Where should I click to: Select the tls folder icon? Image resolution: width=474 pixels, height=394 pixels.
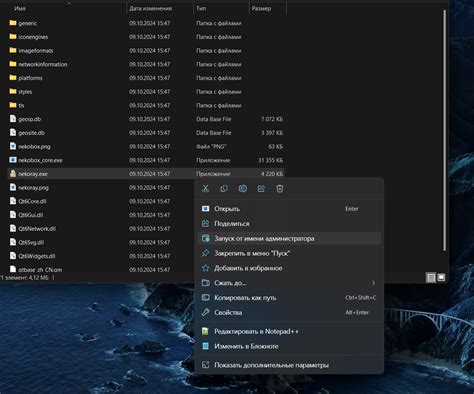(x=13, y=105)
